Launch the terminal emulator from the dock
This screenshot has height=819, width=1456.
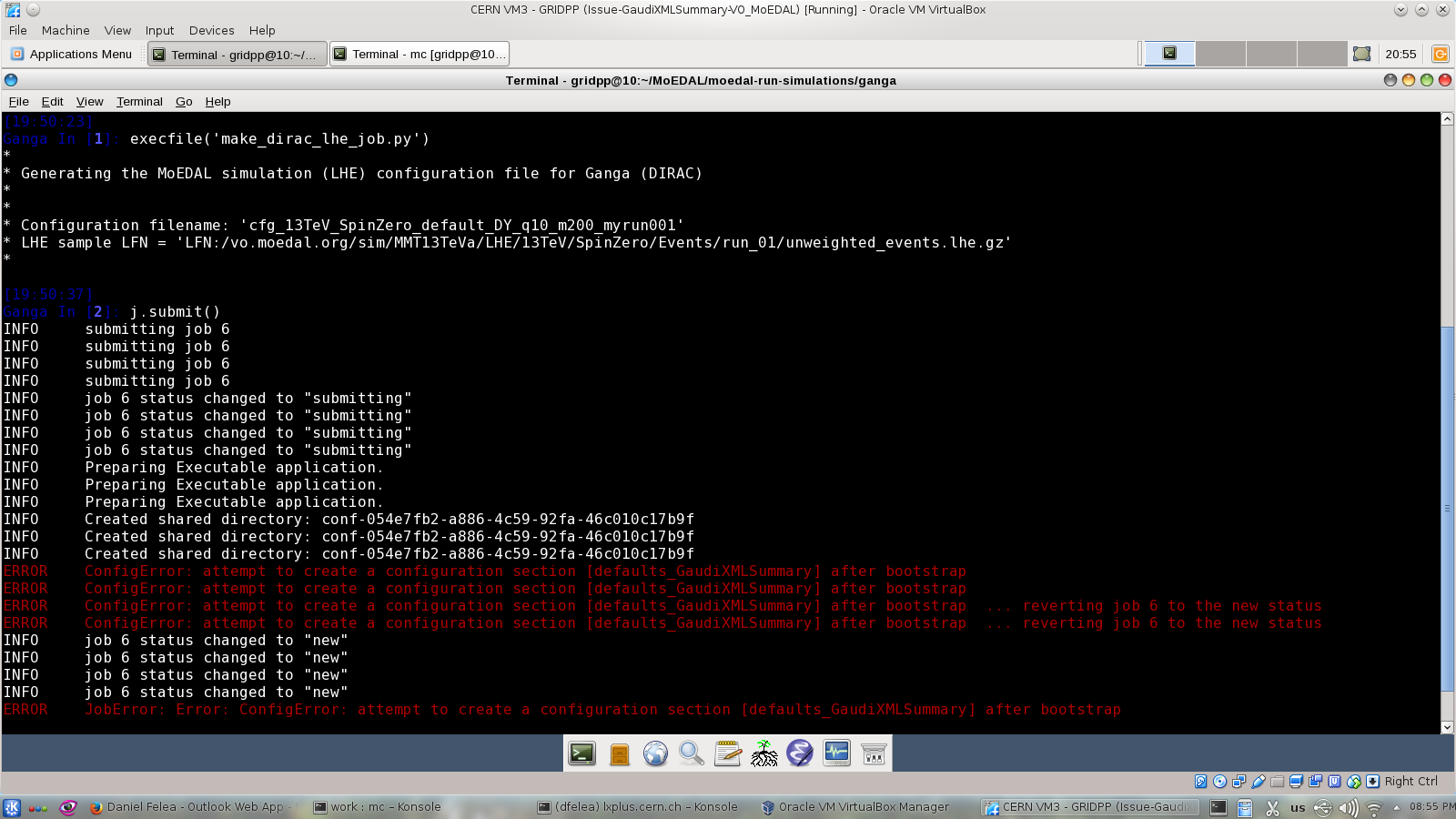tap(582, 753)
